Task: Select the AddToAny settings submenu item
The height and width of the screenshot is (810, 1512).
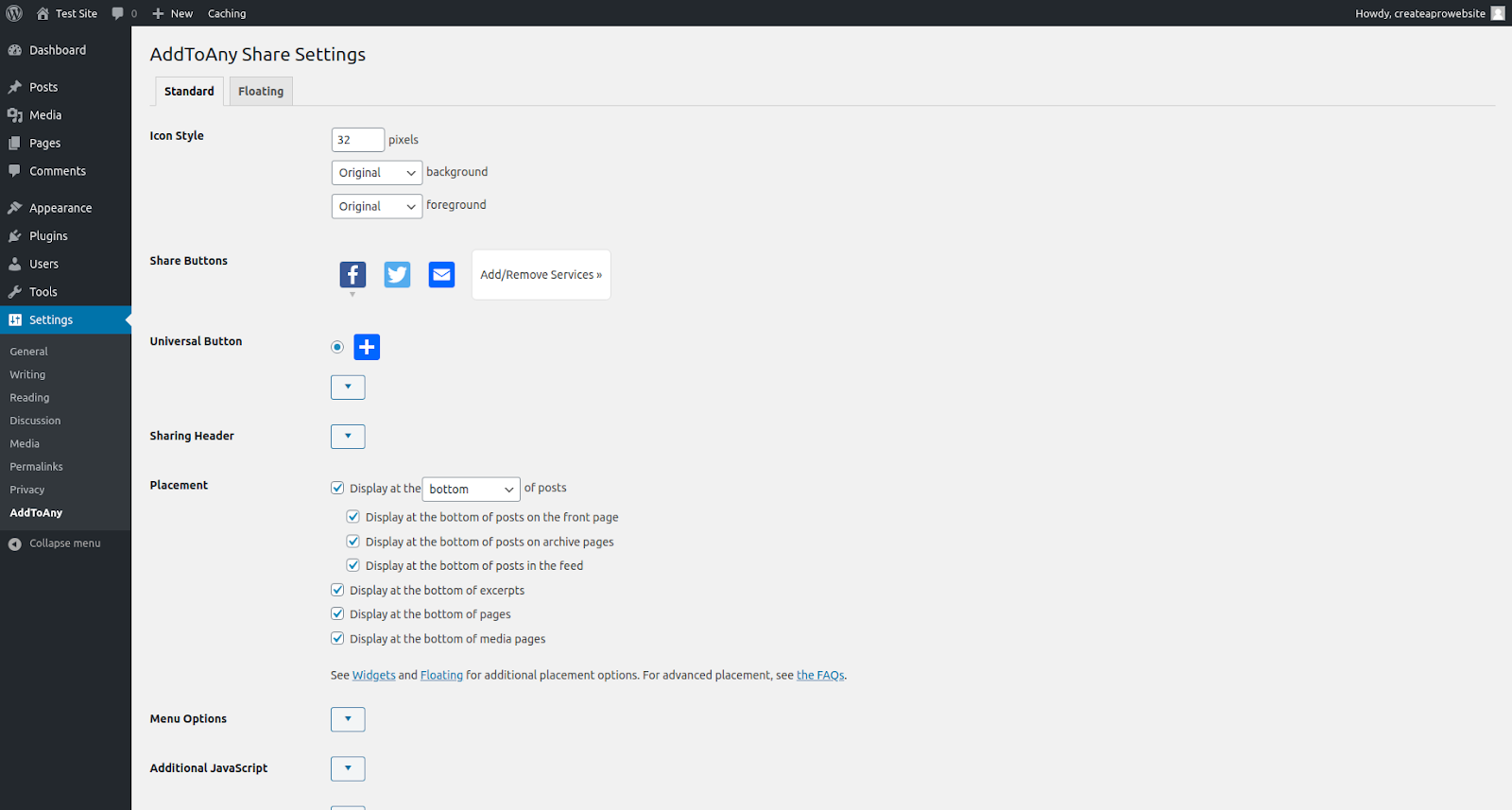Action: 36,513
